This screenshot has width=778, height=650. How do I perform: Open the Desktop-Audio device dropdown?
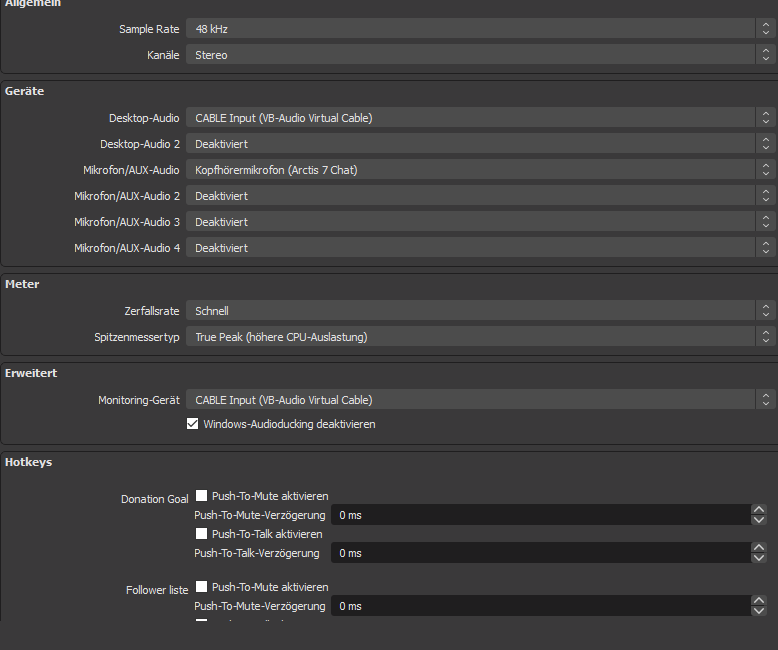[x=470, y=118]
